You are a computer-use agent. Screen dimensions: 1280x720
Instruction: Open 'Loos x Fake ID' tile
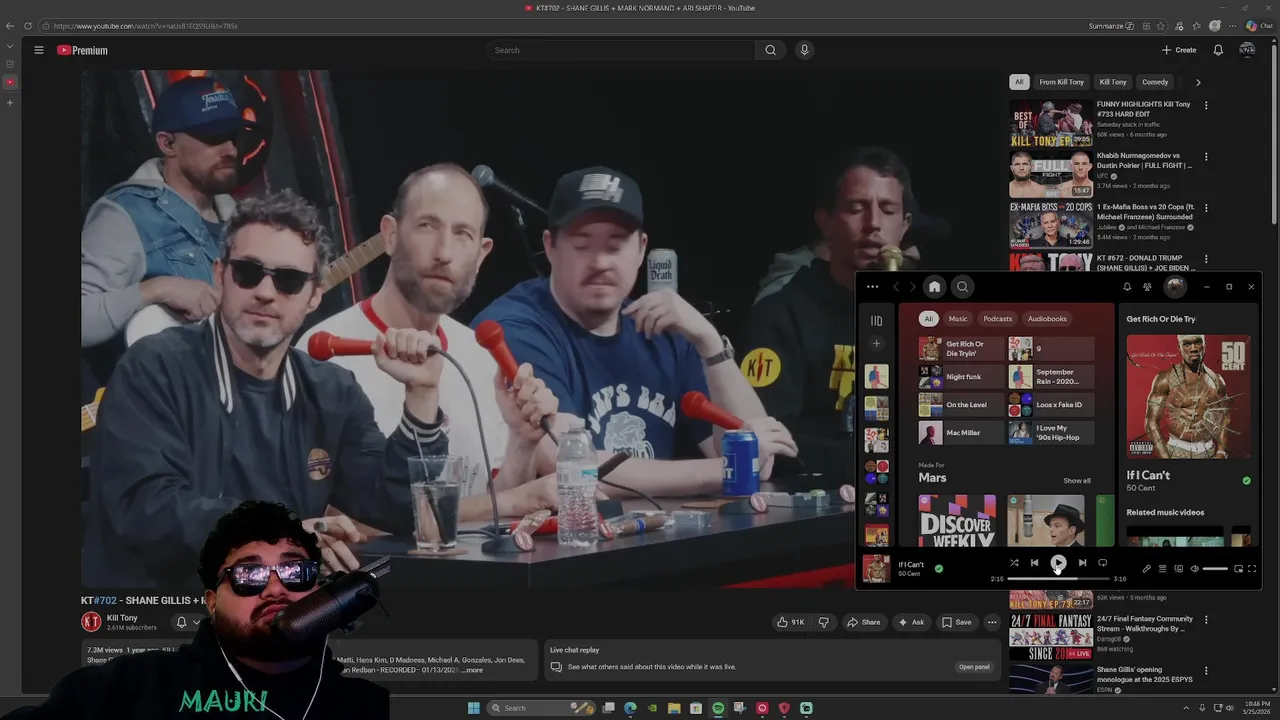pyautogui.click(x=1051, y=405)
